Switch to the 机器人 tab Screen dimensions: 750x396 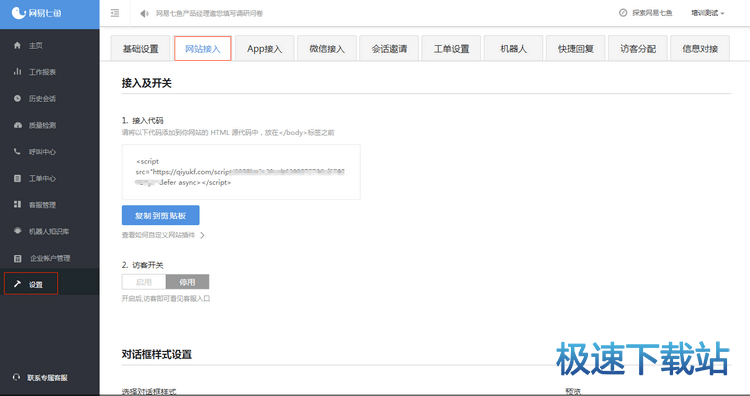point(513,48)
